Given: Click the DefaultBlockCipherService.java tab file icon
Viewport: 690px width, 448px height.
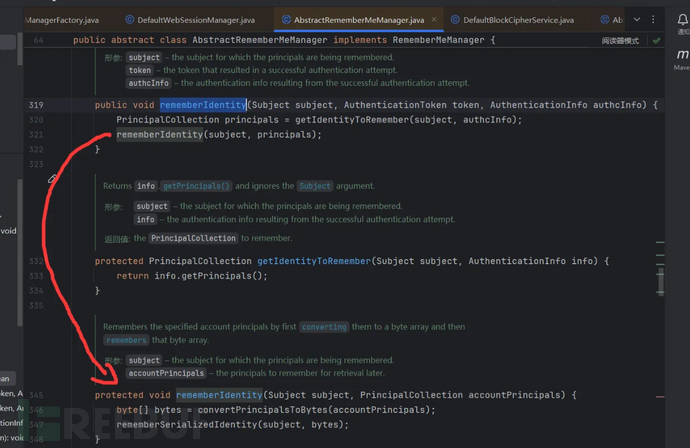Looking at the screenshot, I should coord(454,20).
